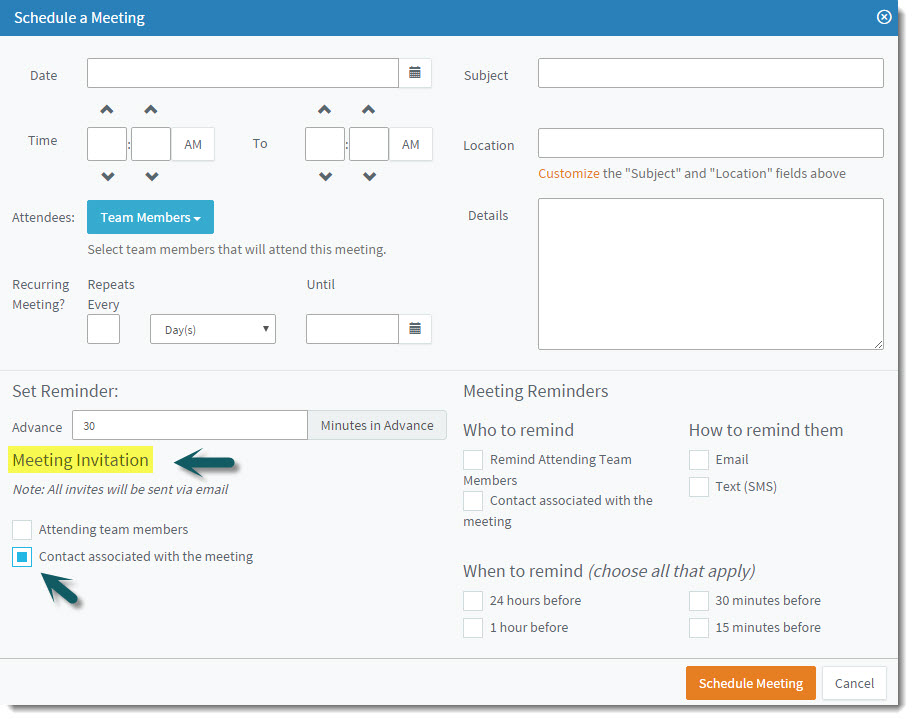The height and width of the screenshot is (720, 913).
Task: Focus the end time hour field
Action: (324, 144)
